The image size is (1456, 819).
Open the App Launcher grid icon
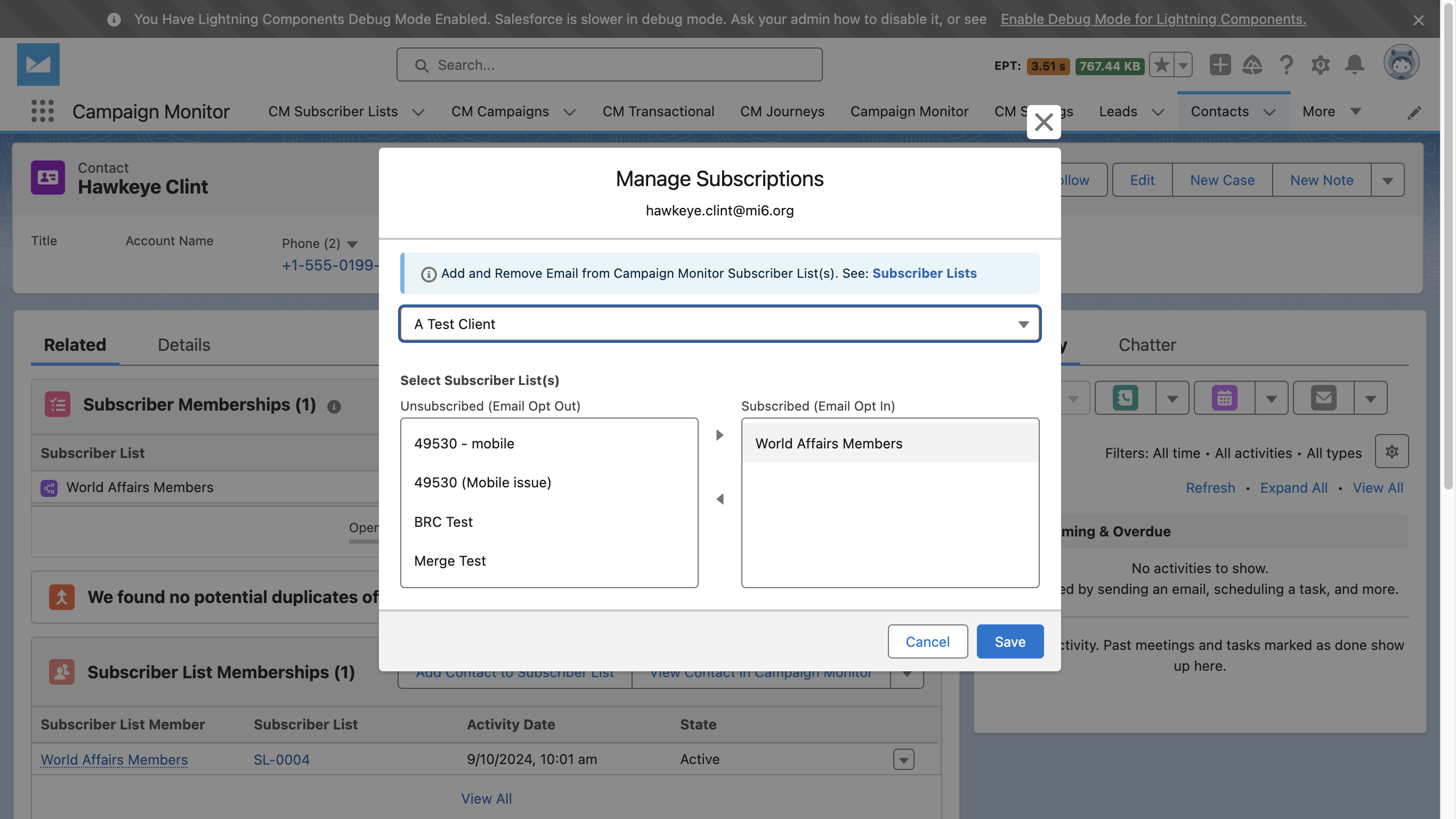coord(43,111)
